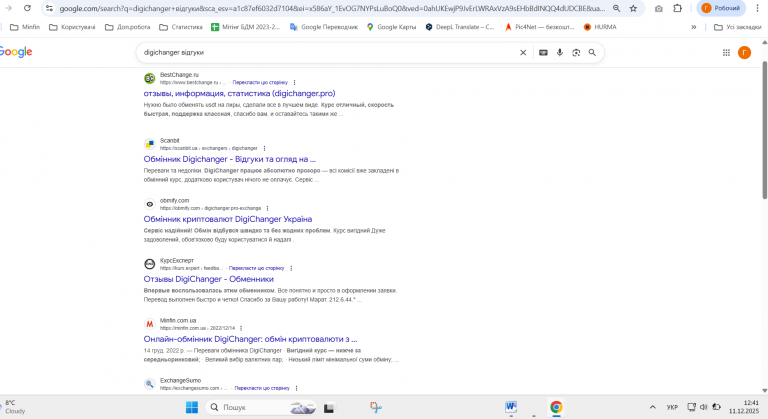This screenshot has width=768, height=419.
Task: Click the taskbar Пошук search box
Action: (x=261, y=407)
